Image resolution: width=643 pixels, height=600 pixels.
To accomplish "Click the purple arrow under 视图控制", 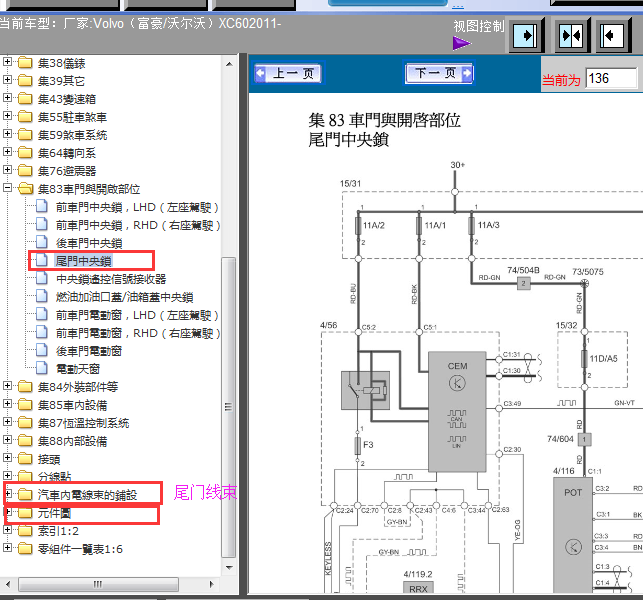I will pyautogui.click(x=461, y=43).
